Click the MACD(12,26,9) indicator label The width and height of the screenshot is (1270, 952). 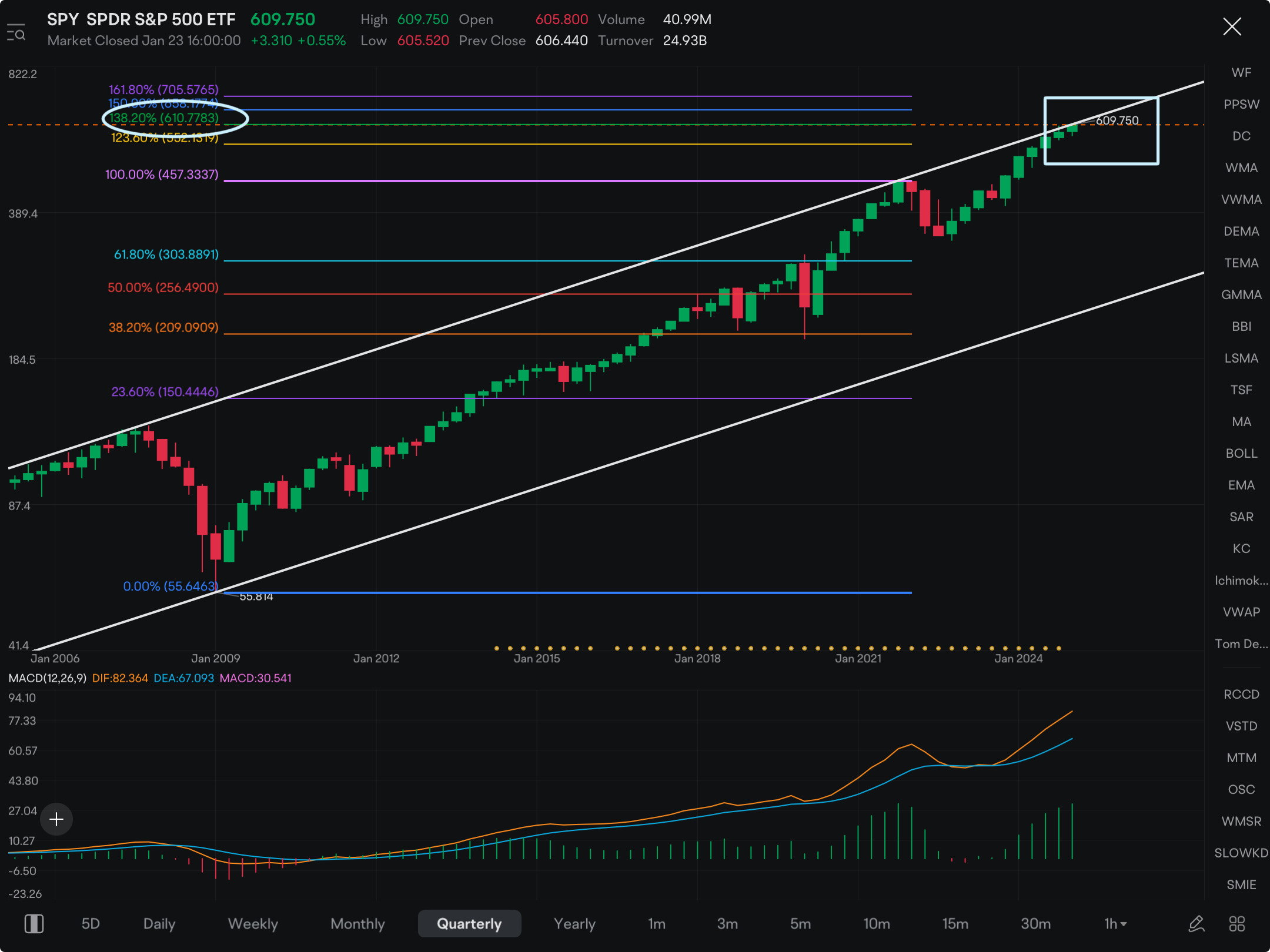(x=48, y=678)
